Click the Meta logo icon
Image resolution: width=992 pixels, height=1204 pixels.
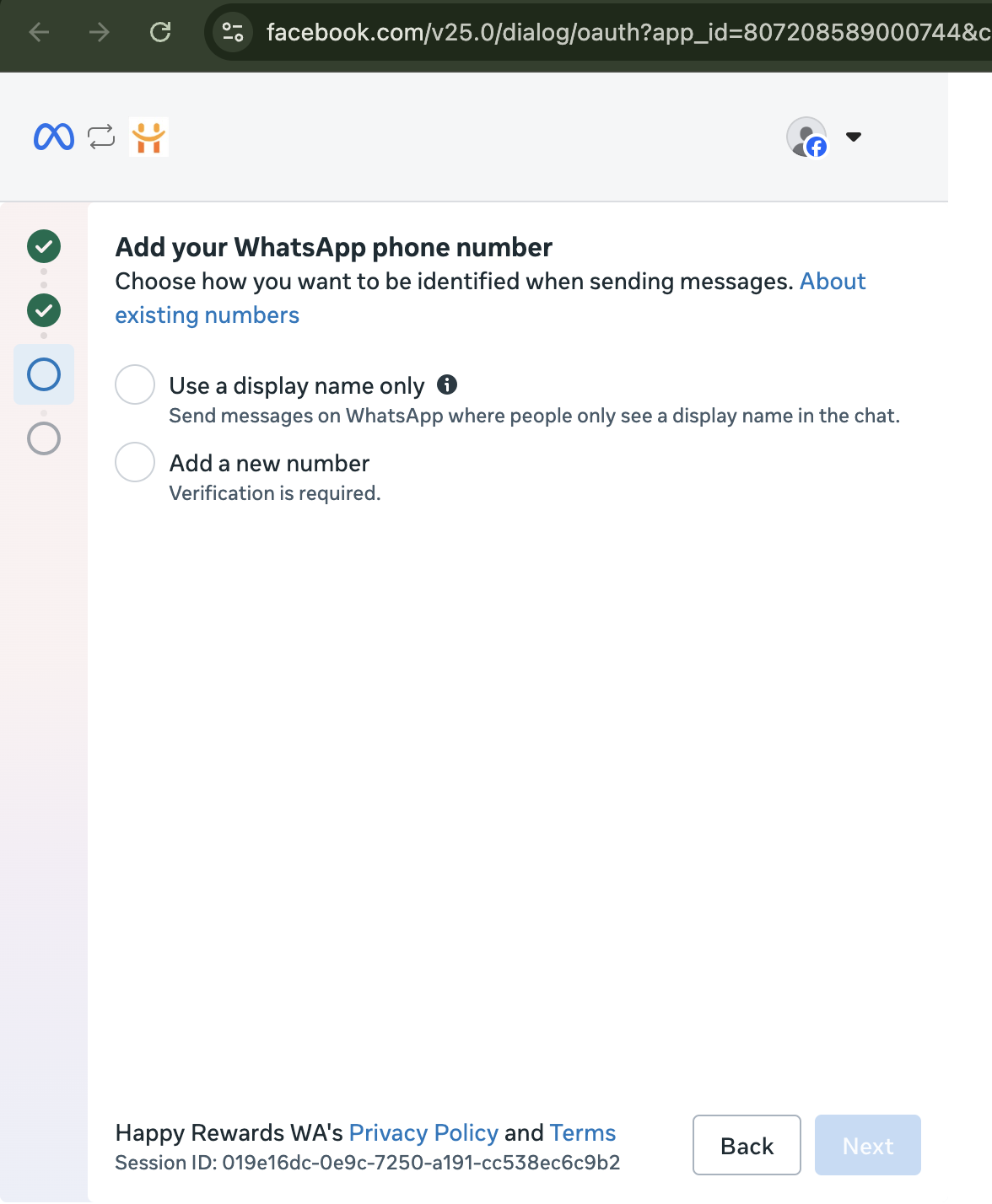coord(54,137)
